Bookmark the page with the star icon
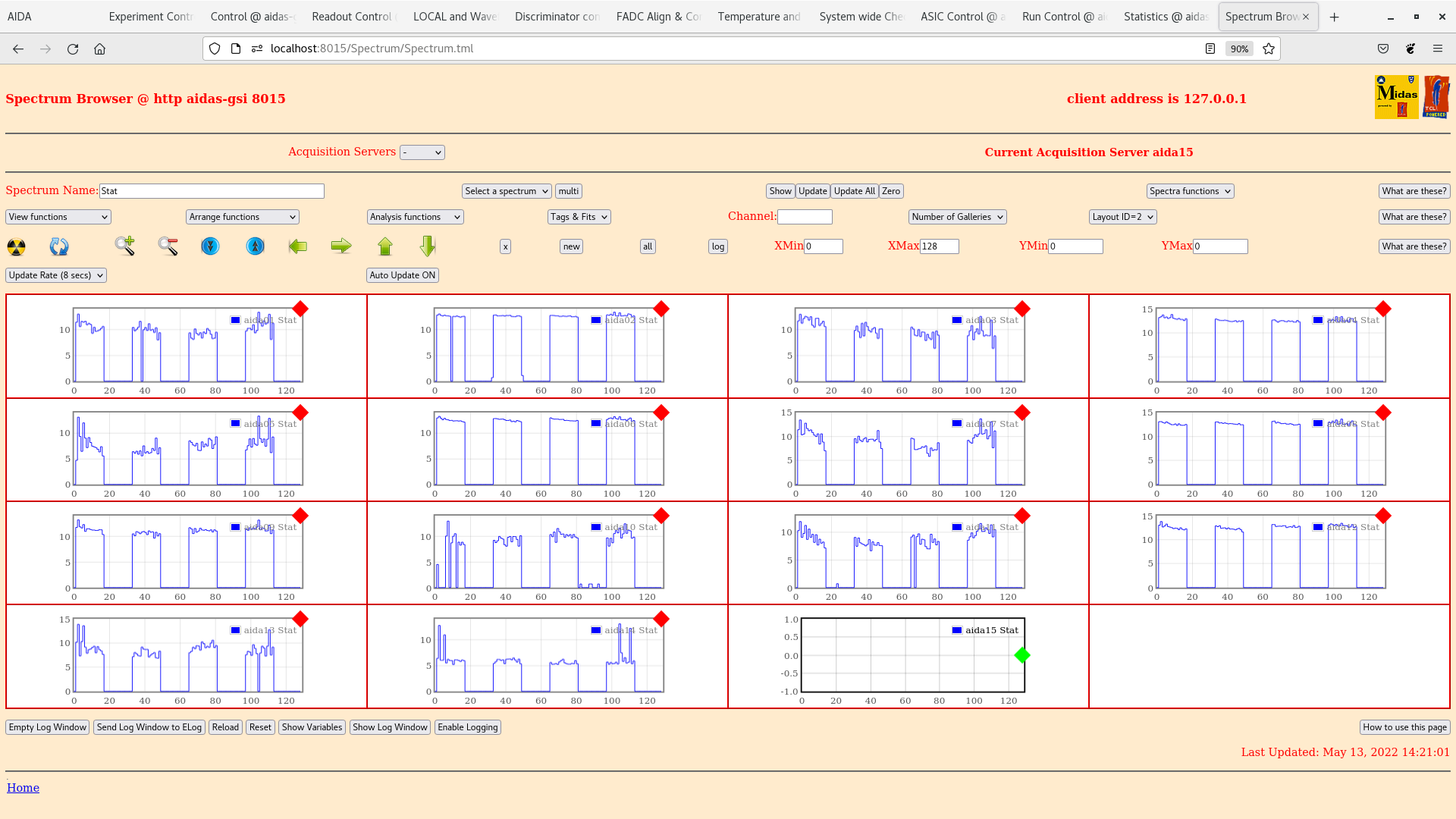 pos(1269,49)
